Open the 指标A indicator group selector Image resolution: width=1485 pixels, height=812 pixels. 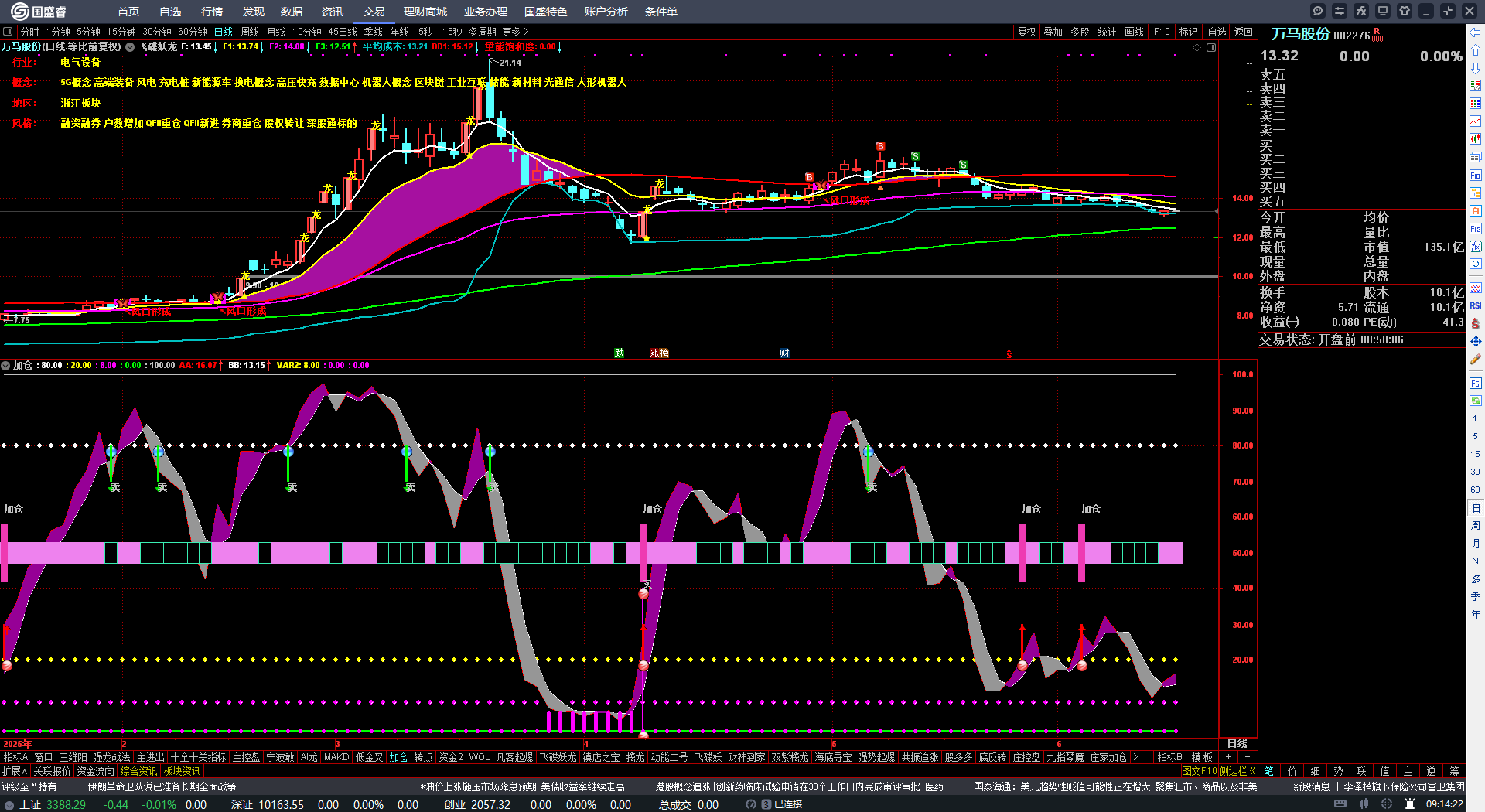[15, 757]
